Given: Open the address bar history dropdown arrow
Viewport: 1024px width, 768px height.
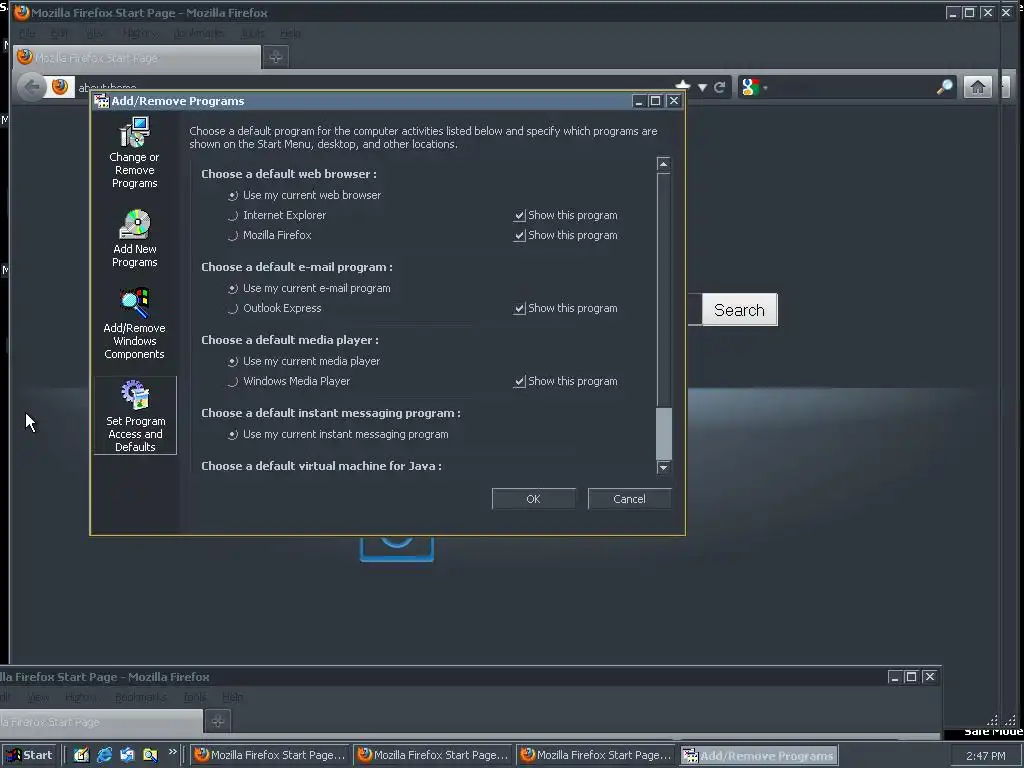Looking at the screenshot, I should coord(702,88).
